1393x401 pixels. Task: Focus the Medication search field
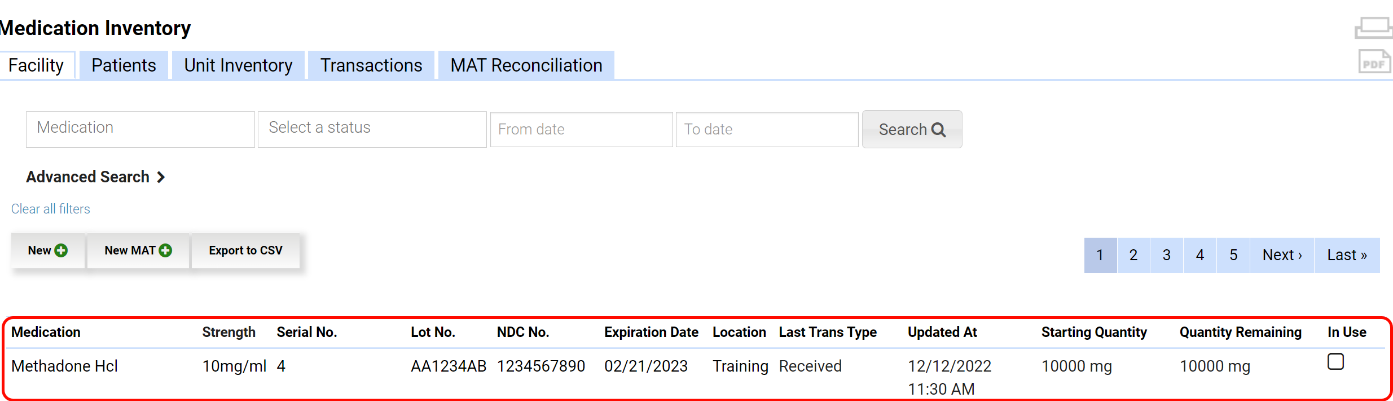tap(140, 129)
